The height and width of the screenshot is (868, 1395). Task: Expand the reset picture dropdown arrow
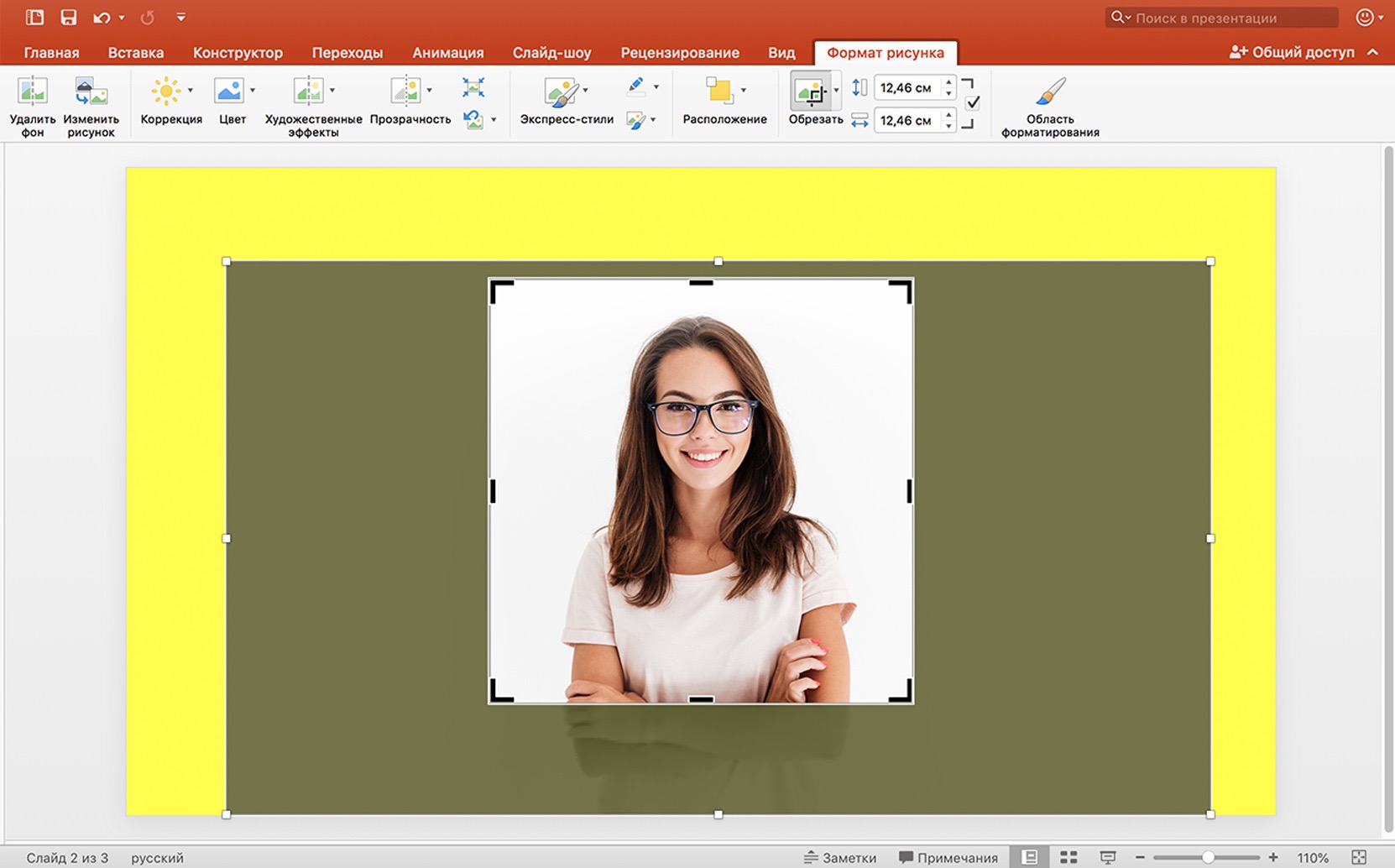[x=494, y=120]
